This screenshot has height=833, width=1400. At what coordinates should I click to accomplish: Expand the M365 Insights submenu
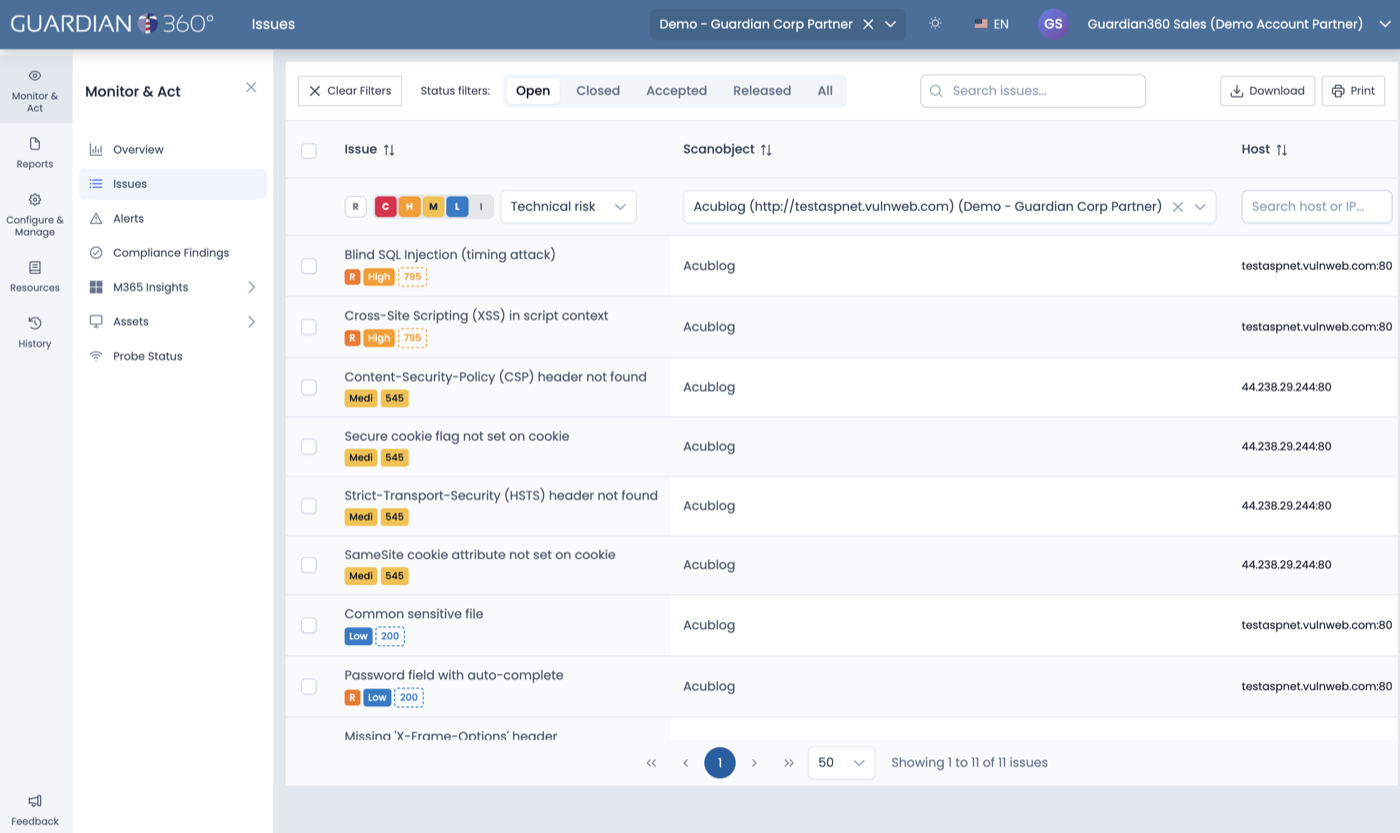coord(251,288)
